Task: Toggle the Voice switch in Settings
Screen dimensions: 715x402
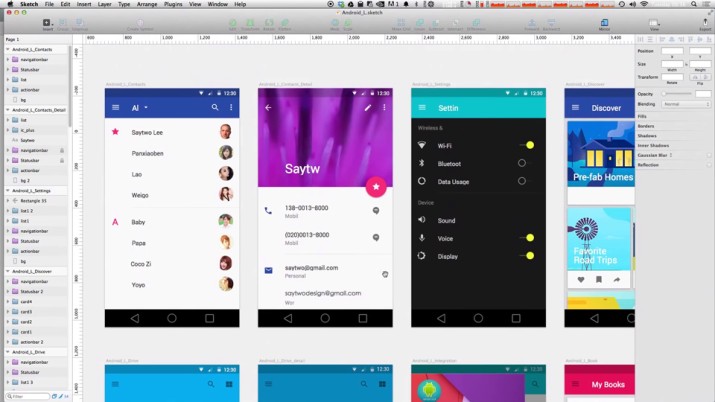Action: [527, 238]
